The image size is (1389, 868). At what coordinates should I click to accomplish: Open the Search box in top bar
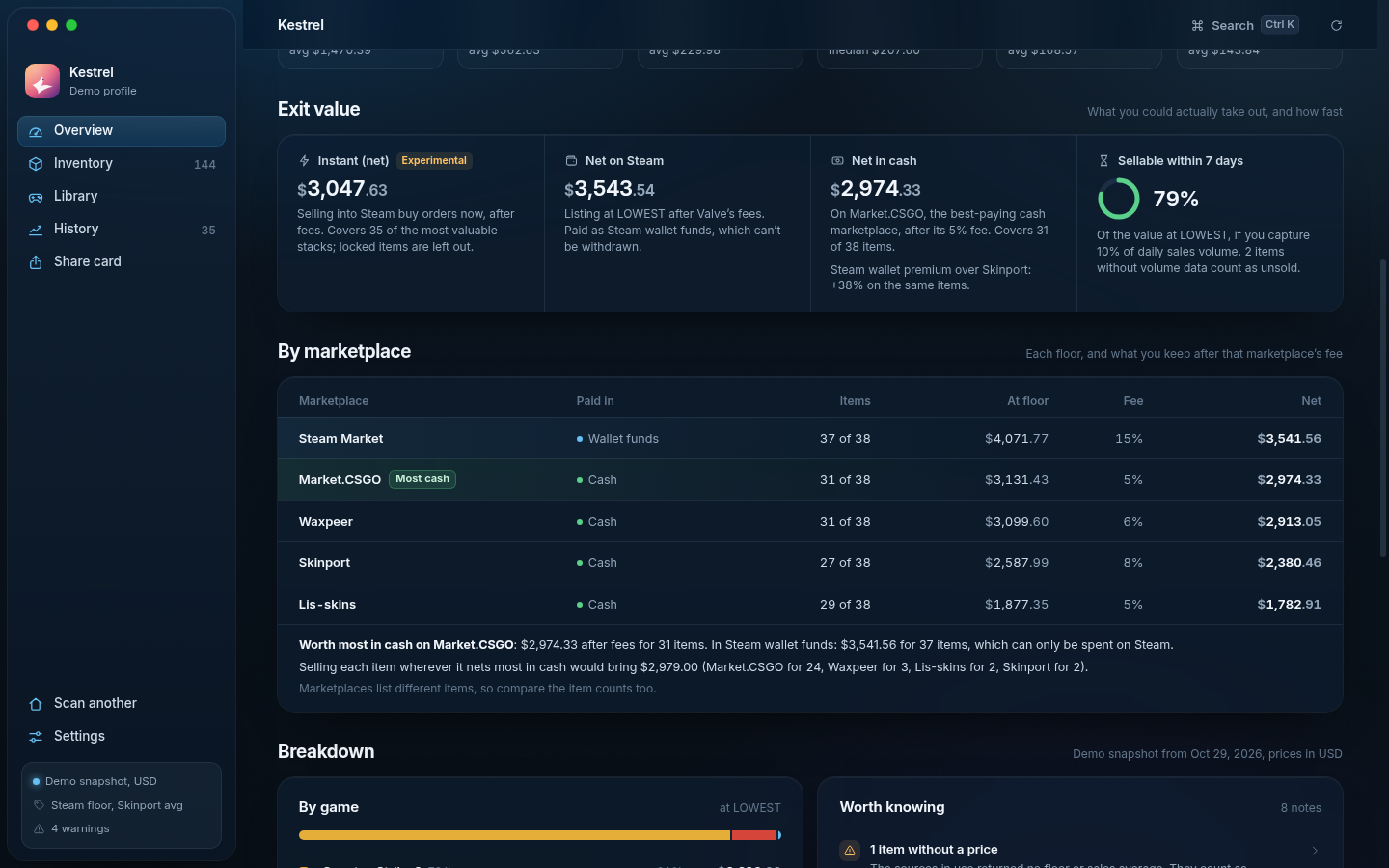(x=1244, y=25)
